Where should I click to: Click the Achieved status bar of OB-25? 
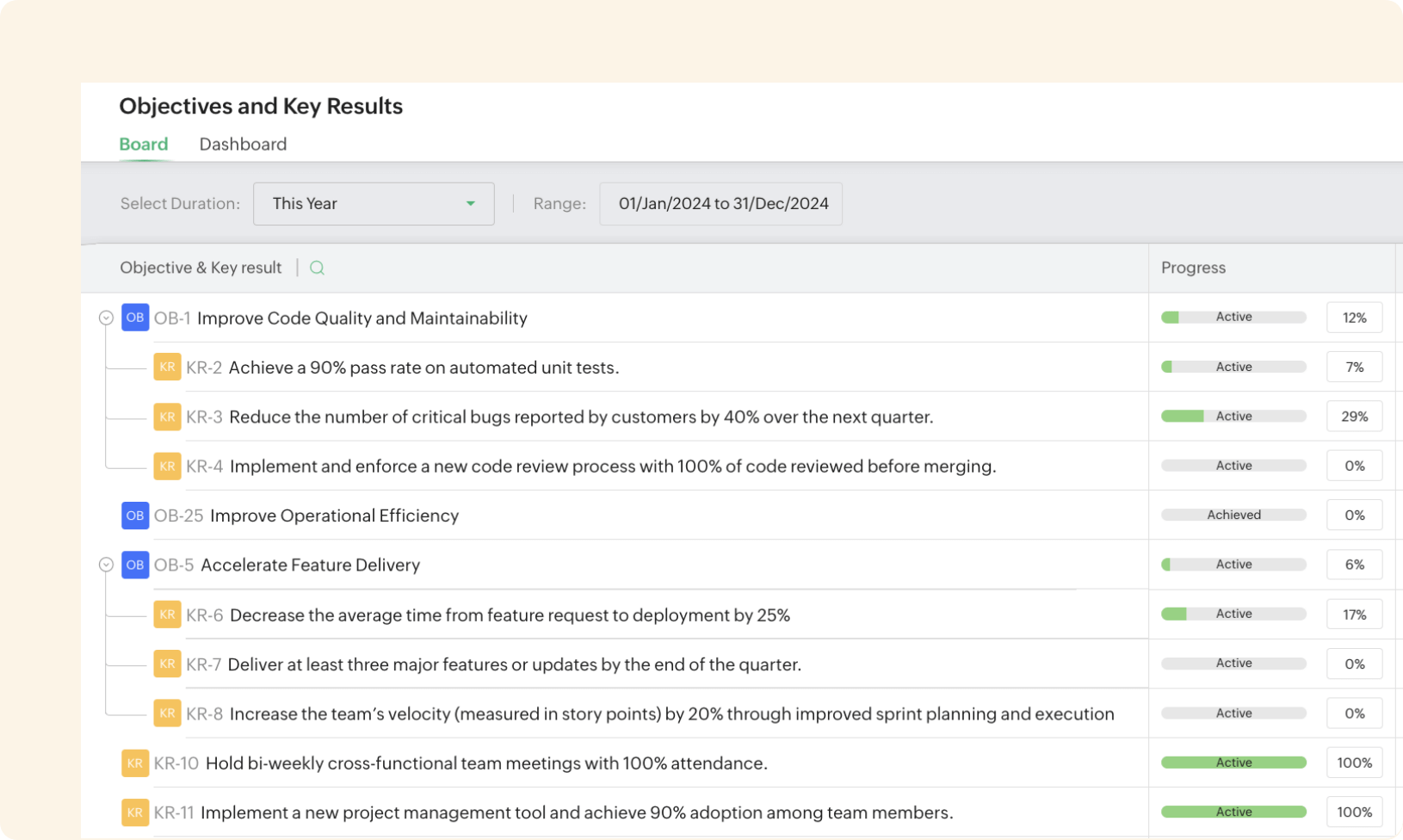1233,516
